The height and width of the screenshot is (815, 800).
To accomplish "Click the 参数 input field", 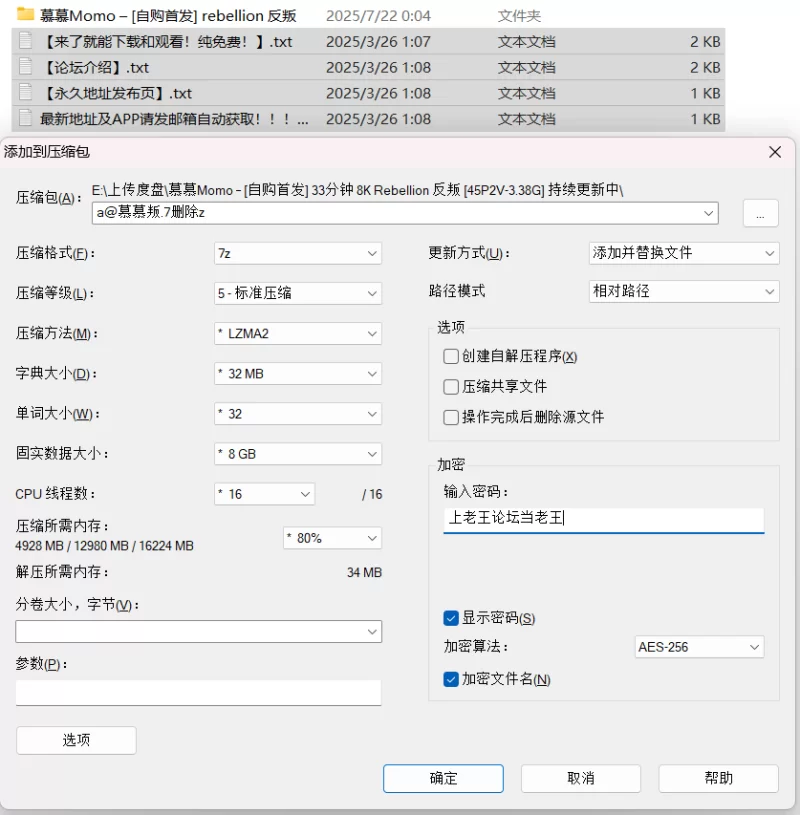I will pos(199,692).
